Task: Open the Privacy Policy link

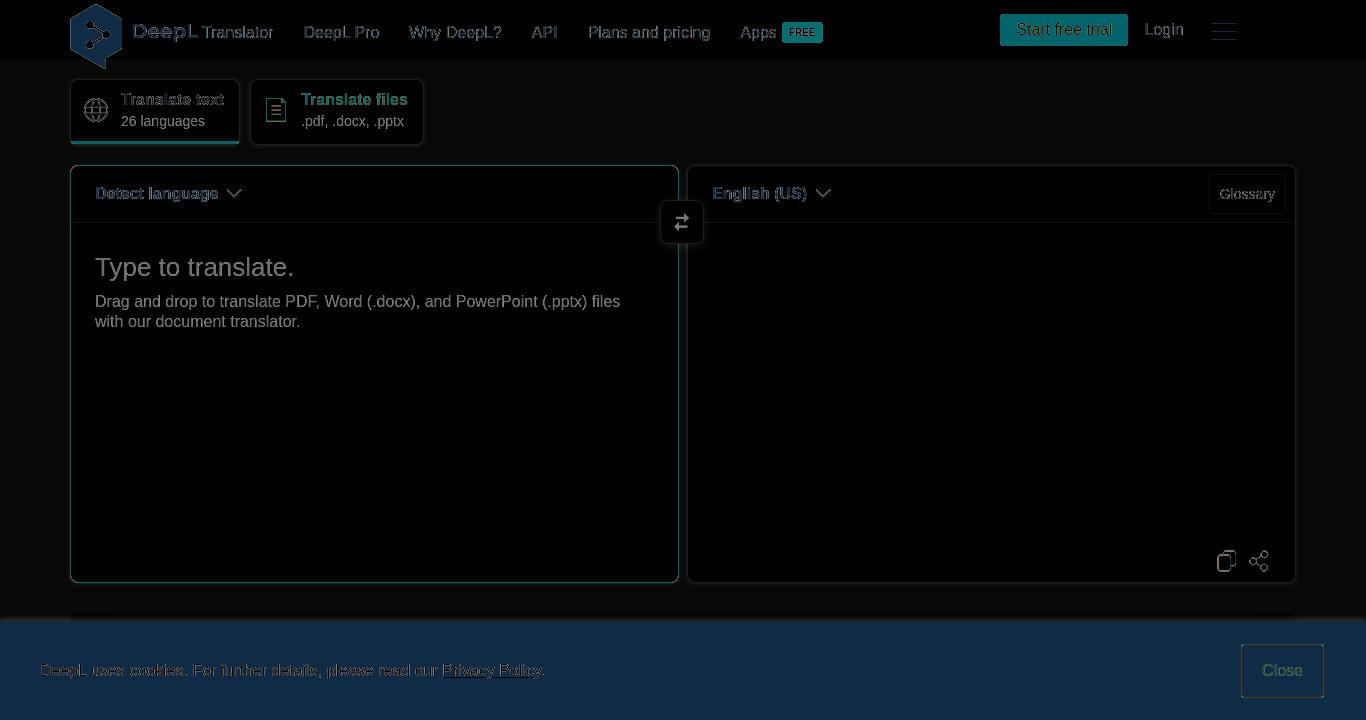Action: (x=491, y=670)
